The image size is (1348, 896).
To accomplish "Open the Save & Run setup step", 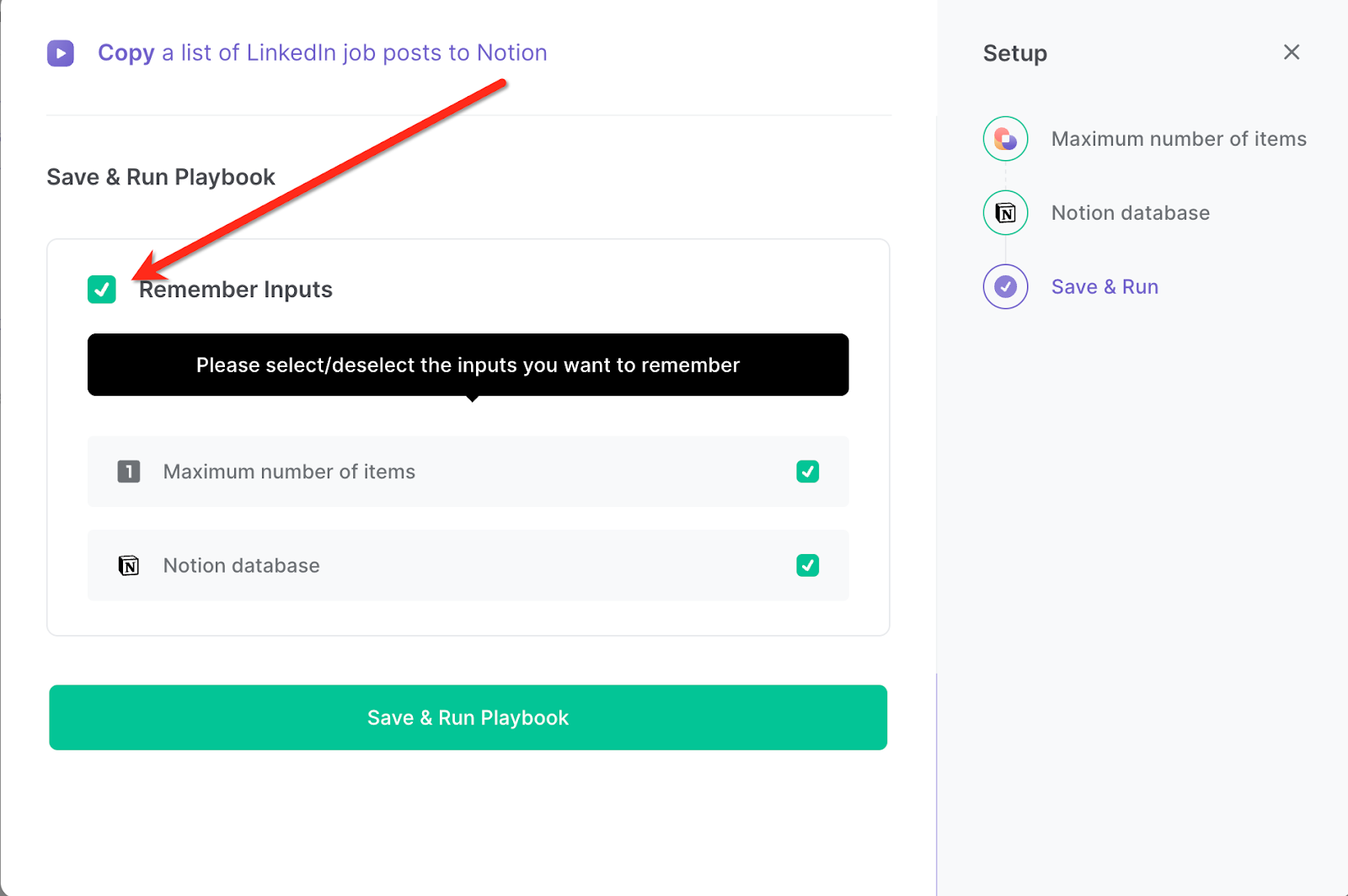I will 1105,287.
